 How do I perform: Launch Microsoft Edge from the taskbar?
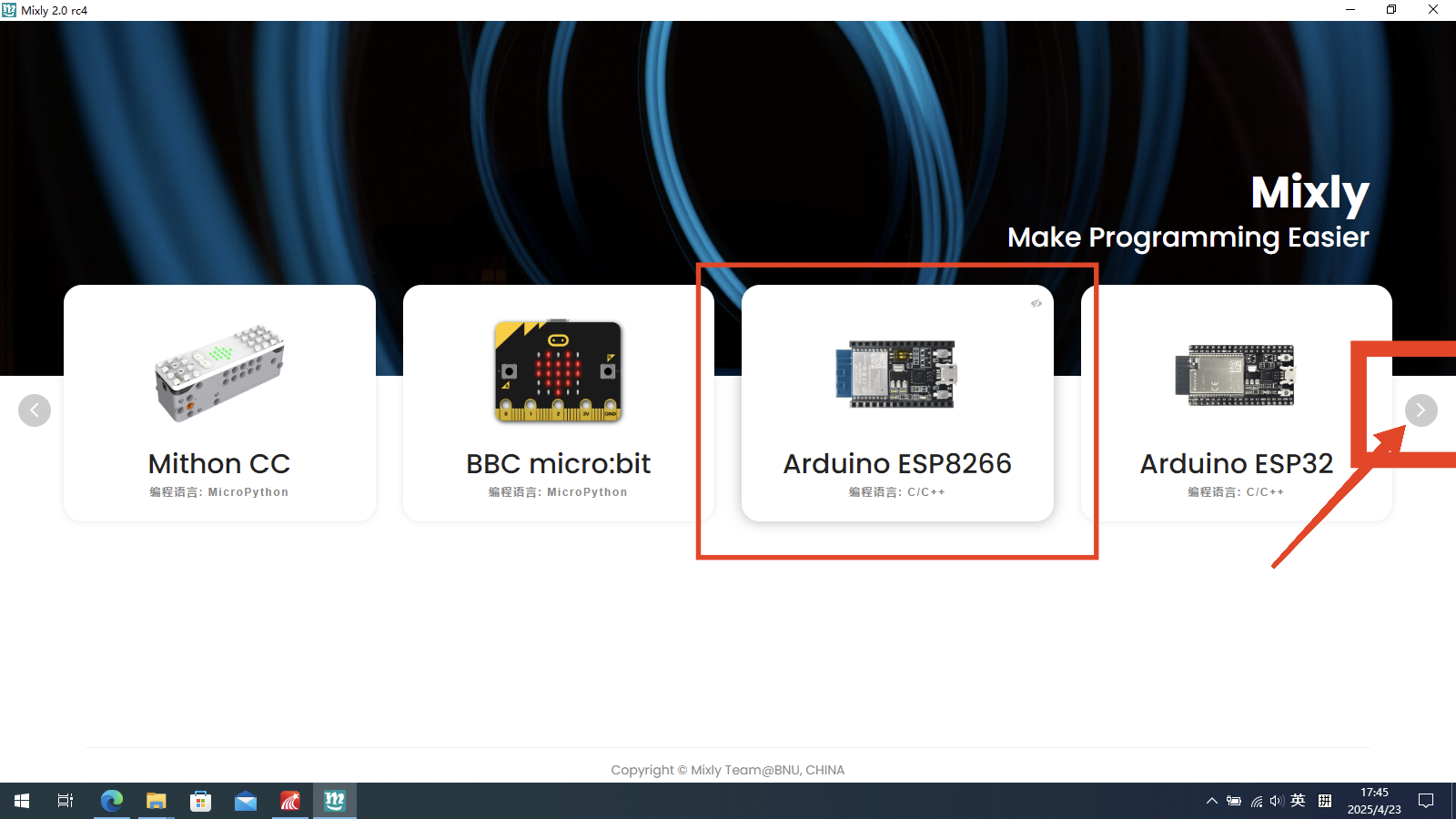pyautogui.click(x=112, y=801)
